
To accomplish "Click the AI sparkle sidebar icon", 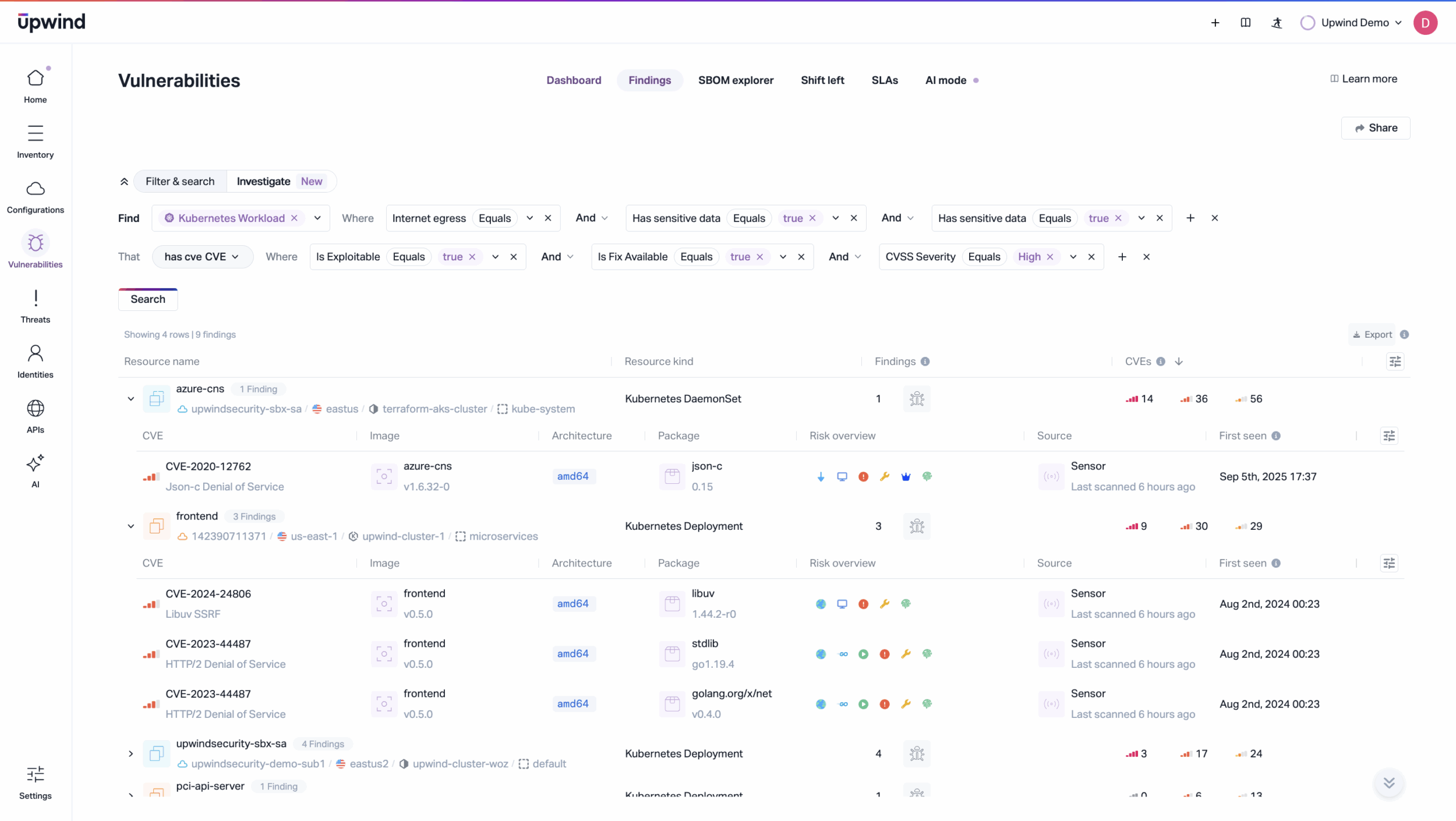I will 36,463.
